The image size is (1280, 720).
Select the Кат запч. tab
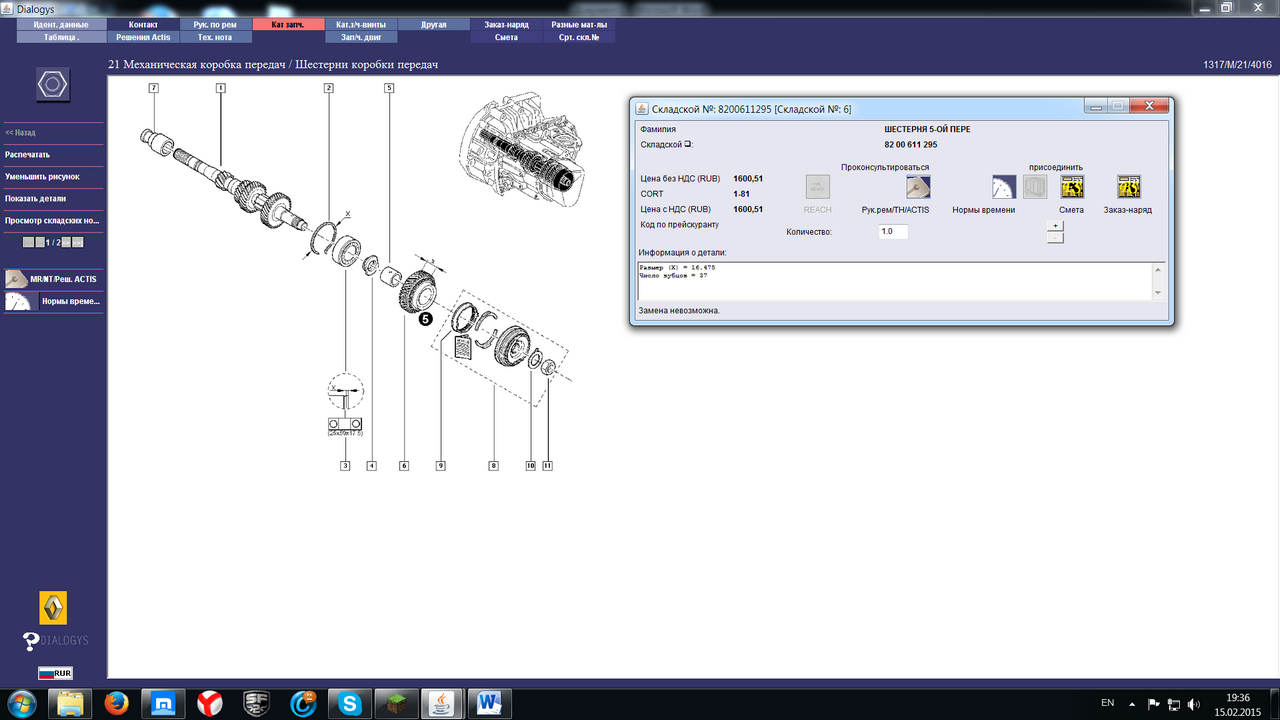point(289,24)
